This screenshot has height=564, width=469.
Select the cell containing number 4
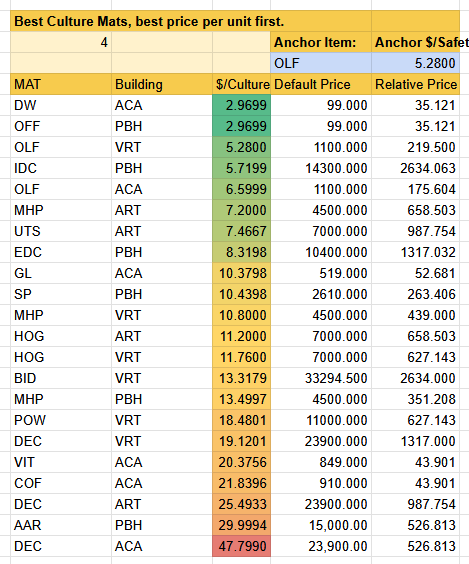coord(61,42)
